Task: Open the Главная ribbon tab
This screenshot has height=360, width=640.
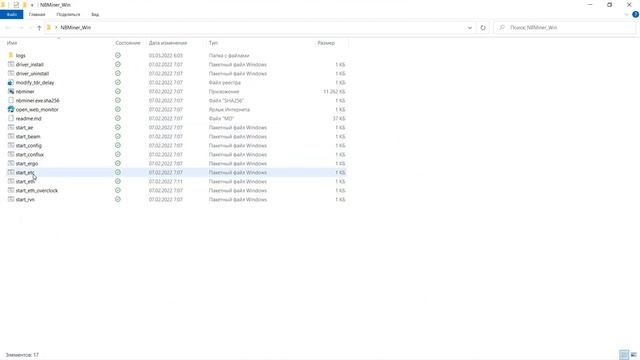Action: click(37, 14)
